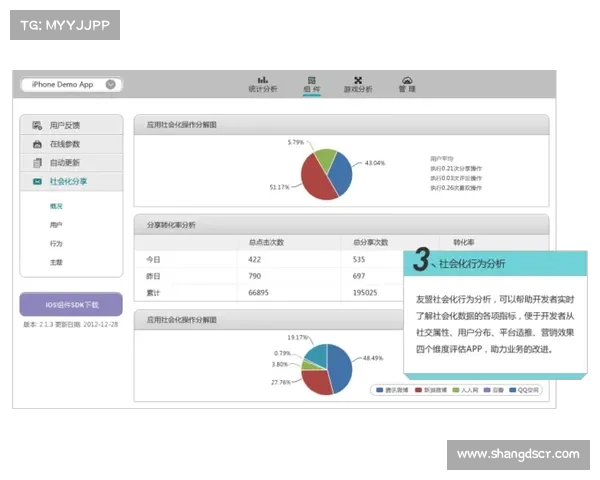The width and height of the screenshot is (600, 480).
Task: Download the iOS组件SDK
Action: coord(71,305)
